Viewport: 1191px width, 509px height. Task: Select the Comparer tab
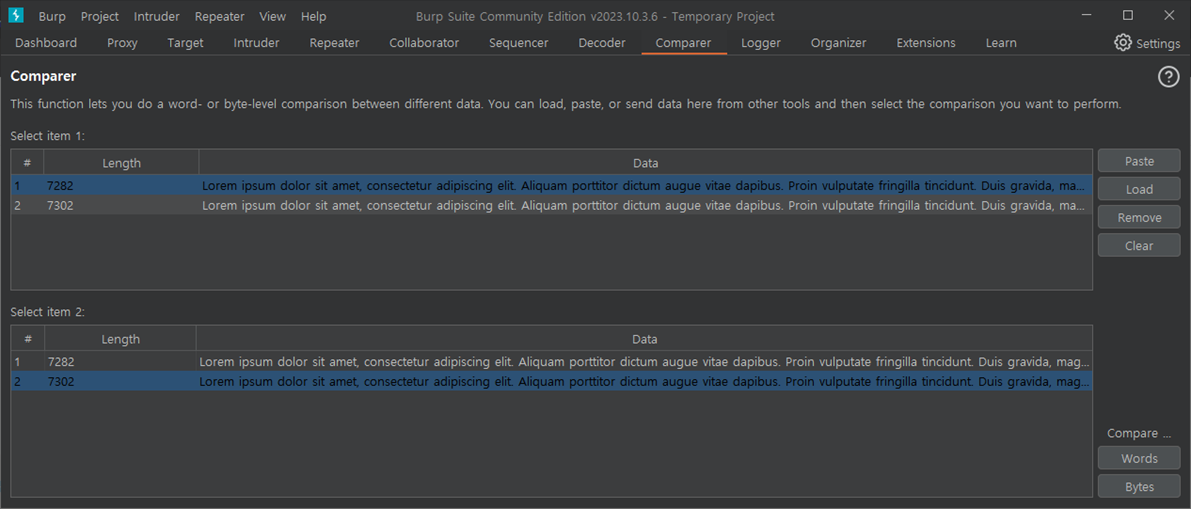[x=684, y=43]
